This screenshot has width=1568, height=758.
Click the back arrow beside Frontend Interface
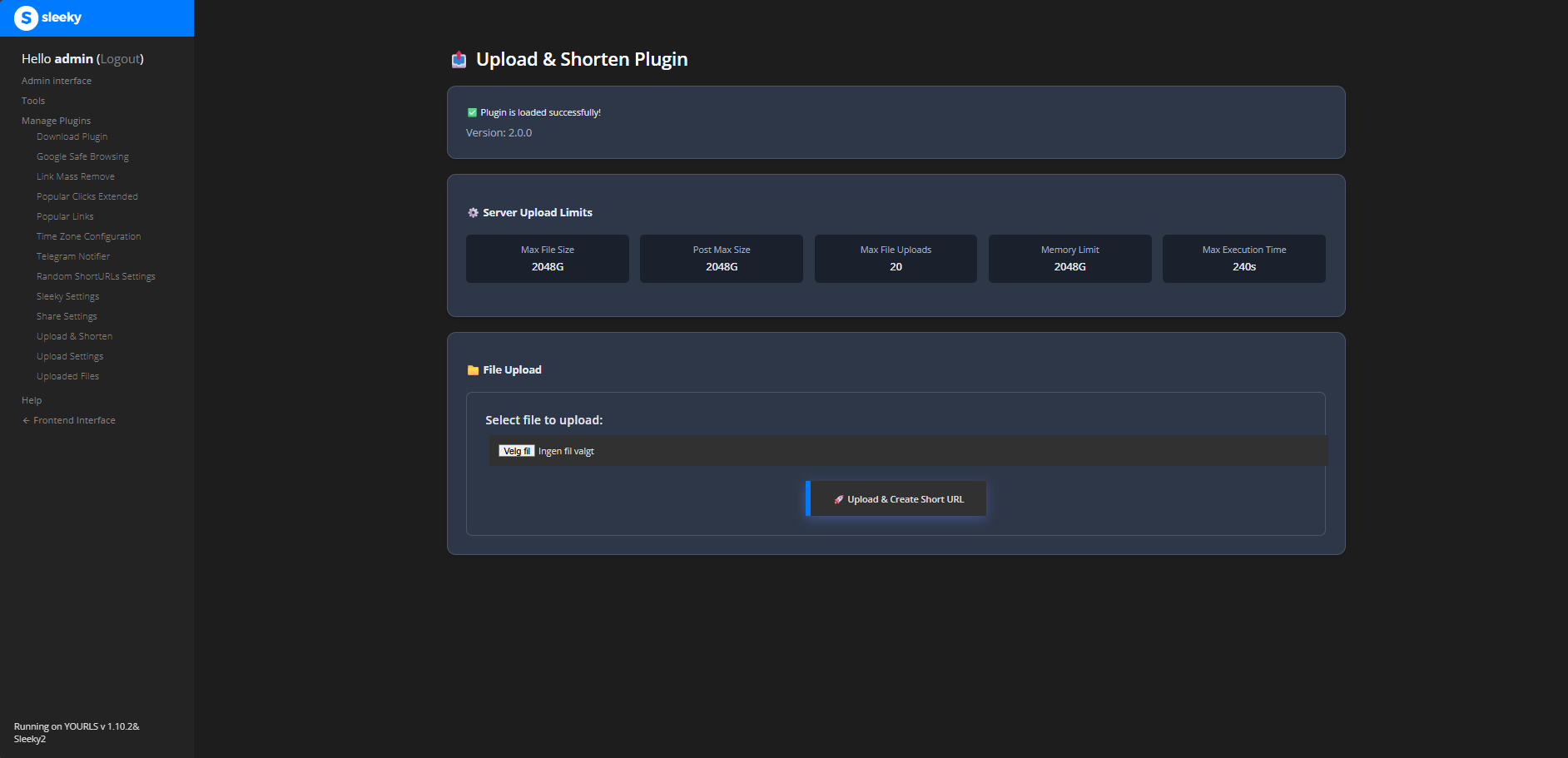[x=25, y=420]
